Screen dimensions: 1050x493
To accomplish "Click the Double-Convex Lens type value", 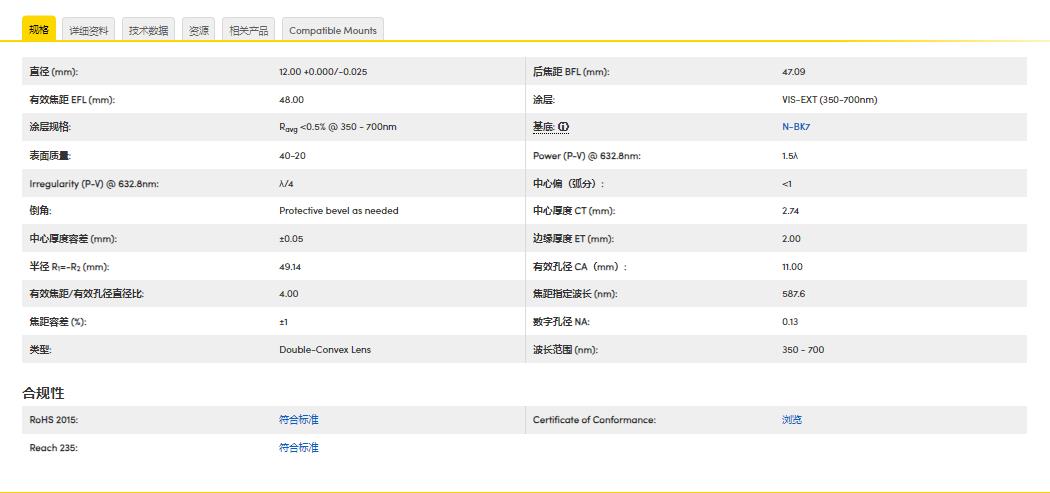I will coord(325,350).
